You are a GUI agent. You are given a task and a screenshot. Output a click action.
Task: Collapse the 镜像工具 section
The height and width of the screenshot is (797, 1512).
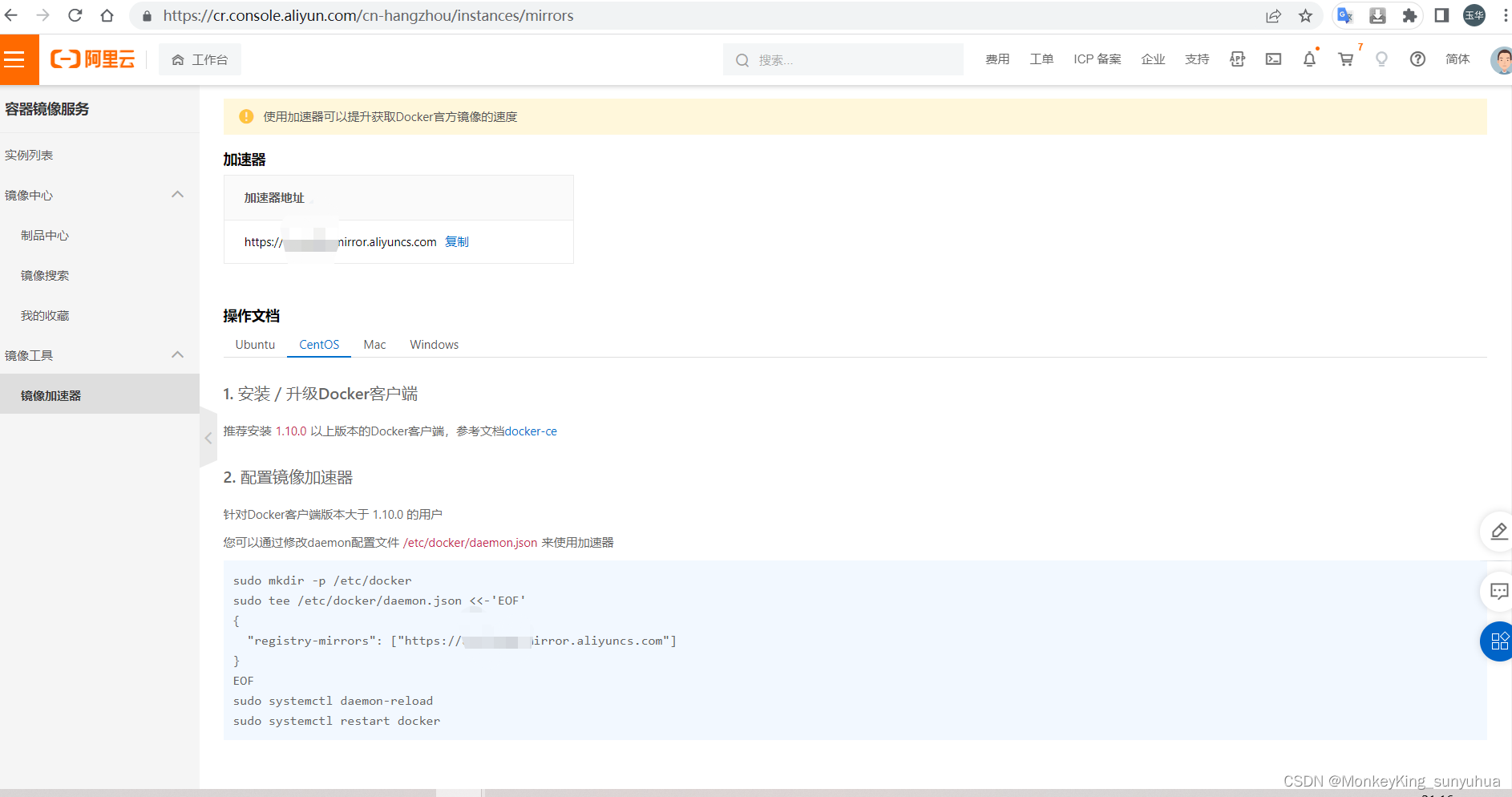click(178, 355)
